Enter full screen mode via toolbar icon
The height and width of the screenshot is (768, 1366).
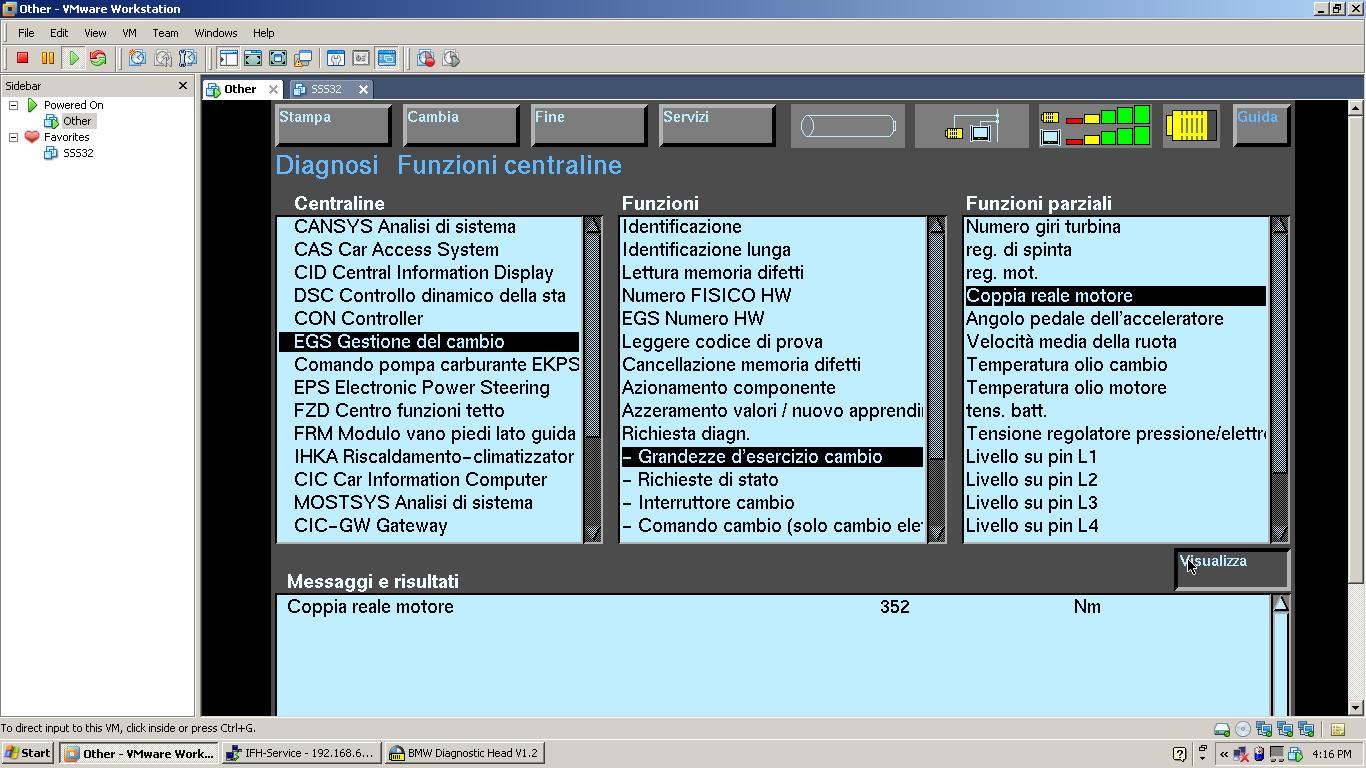pyautogui.click(x=278, y=59)
